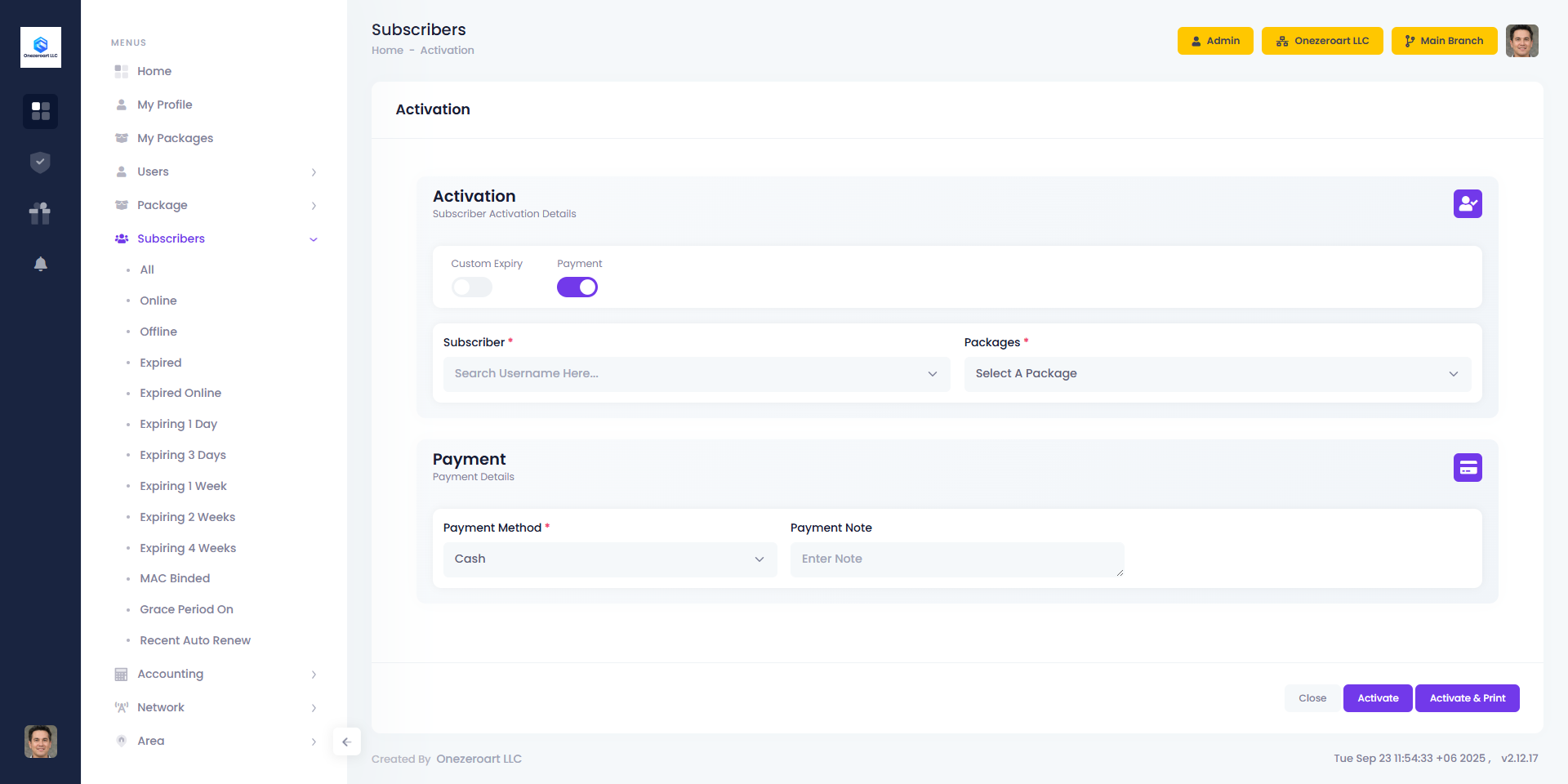Open the Payment Method dropdown showing Cash

coord(609,559)
